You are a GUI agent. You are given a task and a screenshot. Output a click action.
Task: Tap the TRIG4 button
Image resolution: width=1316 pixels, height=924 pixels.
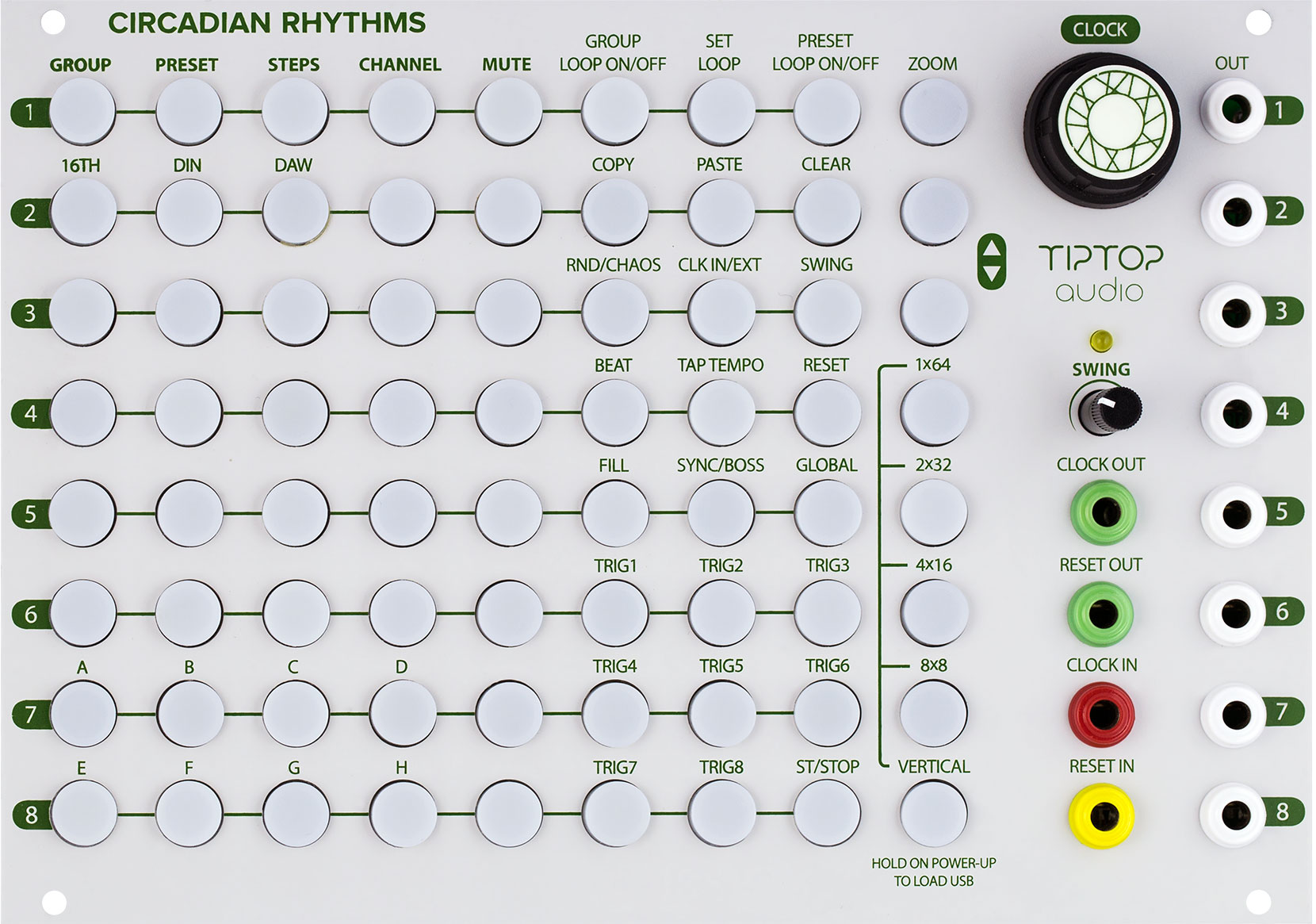coord(614,714)
